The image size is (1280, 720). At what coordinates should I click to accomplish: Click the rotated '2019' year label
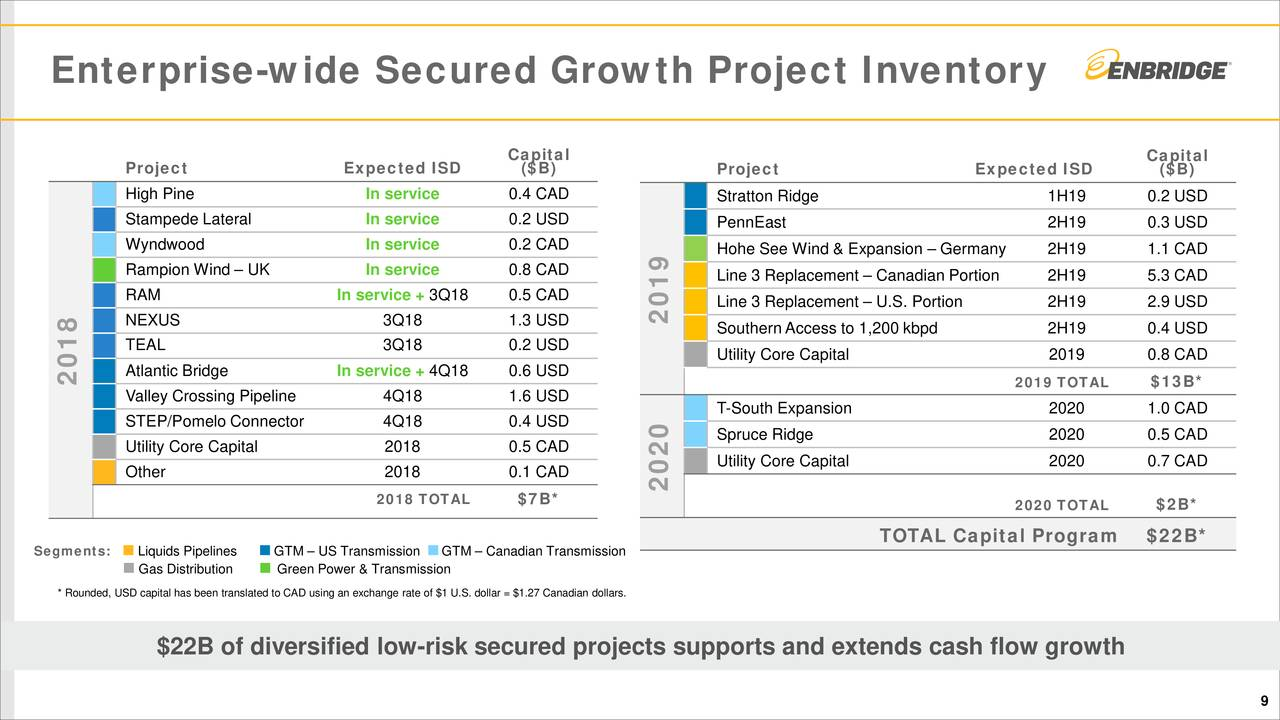point(658,289)
